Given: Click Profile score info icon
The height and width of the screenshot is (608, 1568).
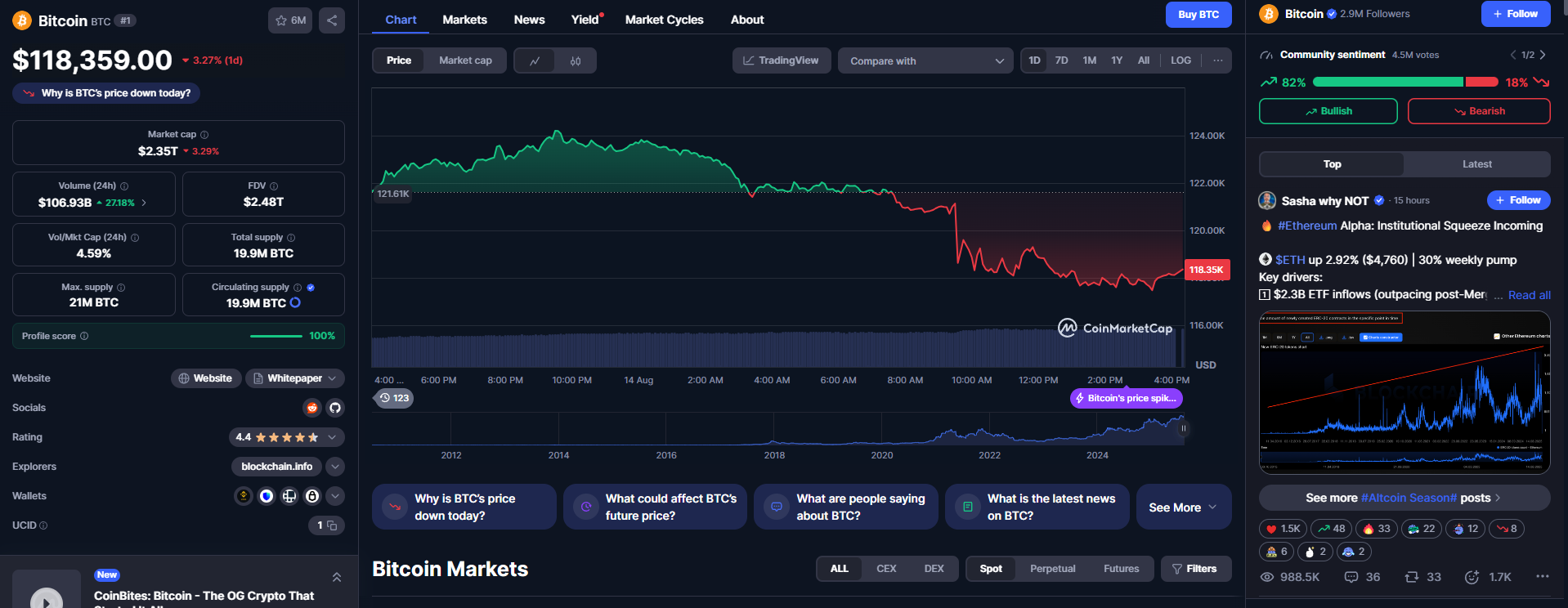Looking at the screenshot, I should [84, 336].
